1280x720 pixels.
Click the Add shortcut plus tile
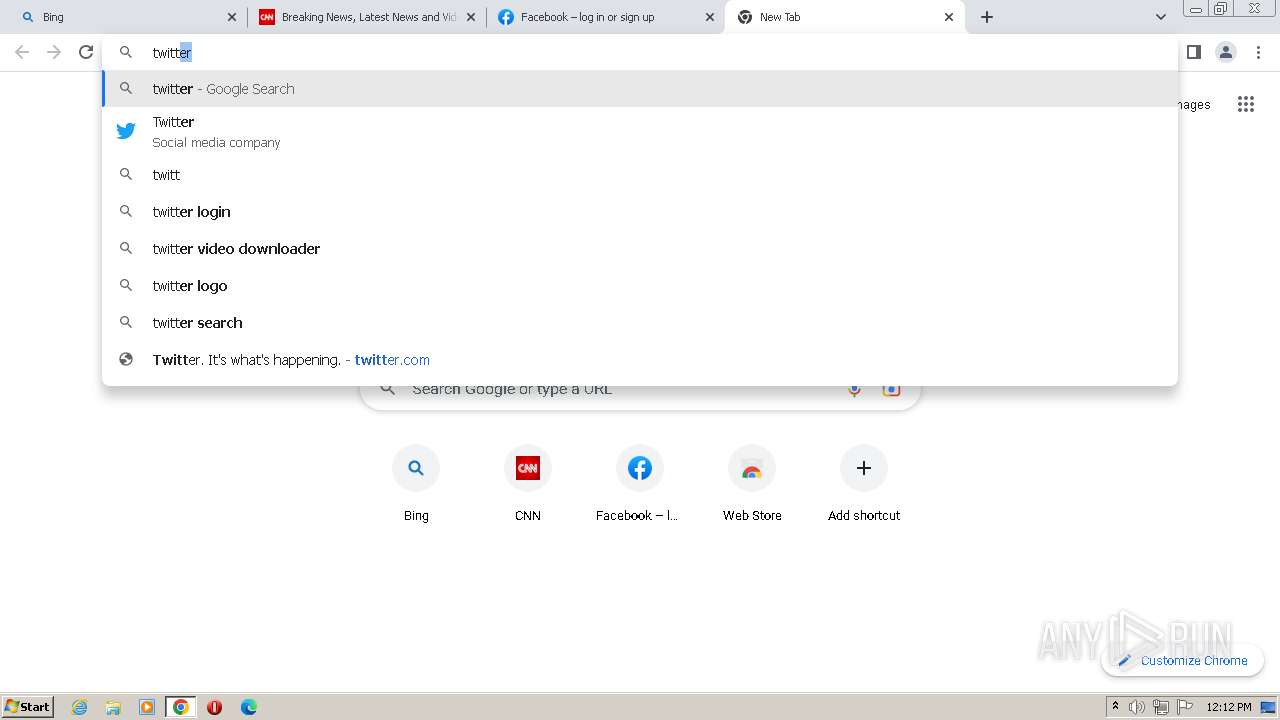click(864, 485)
